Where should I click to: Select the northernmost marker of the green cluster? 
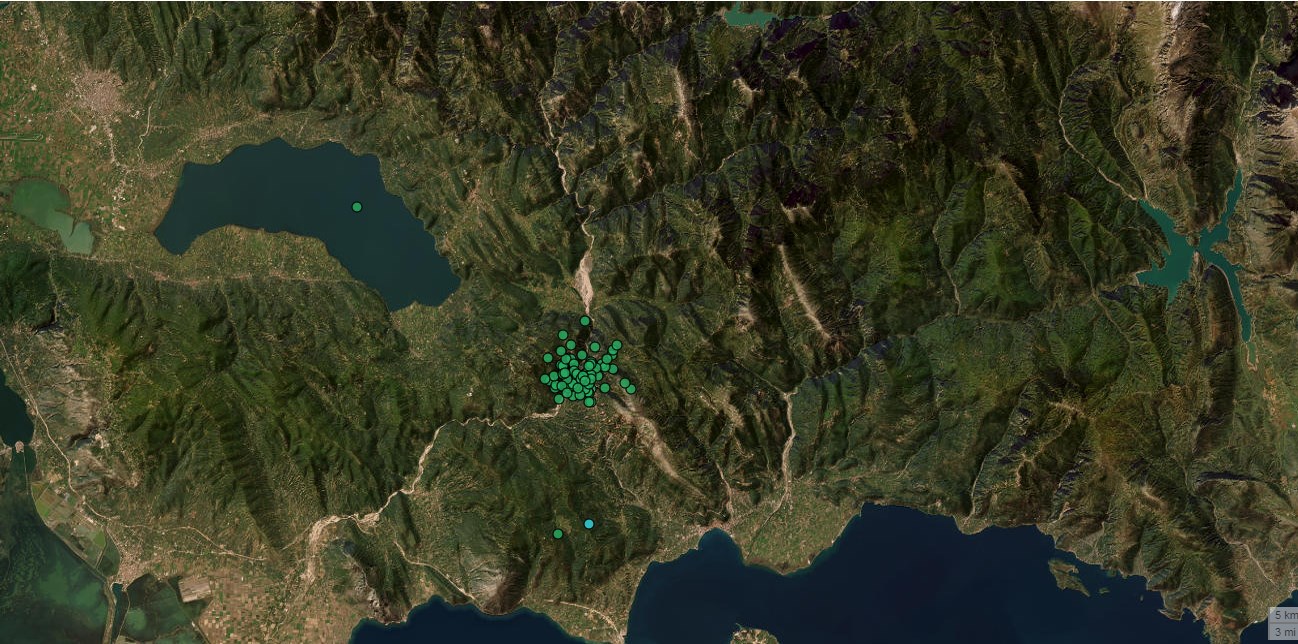[585, 321]
